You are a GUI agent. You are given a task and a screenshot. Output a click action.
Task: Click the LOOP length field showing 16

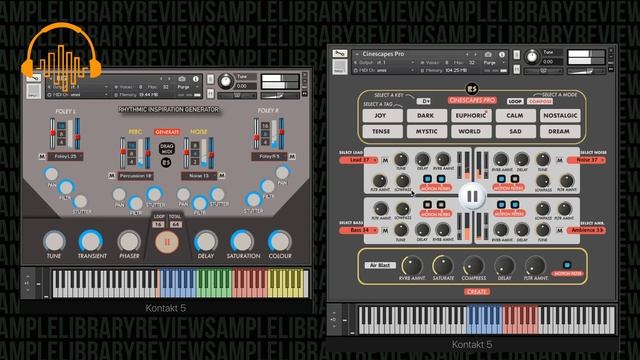point(158,224)
